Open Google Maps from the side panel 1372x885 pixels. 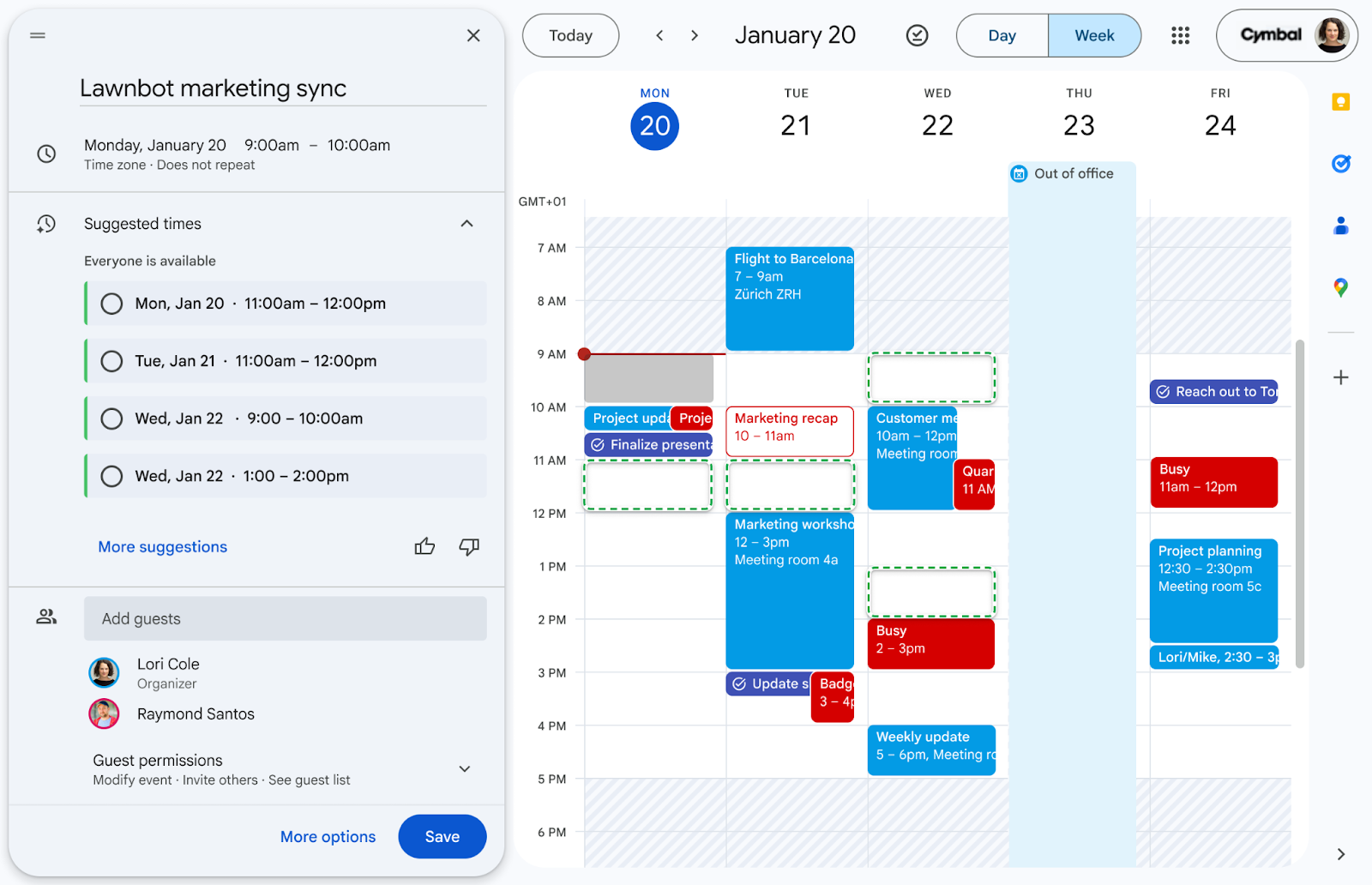tap(1340, 287)
